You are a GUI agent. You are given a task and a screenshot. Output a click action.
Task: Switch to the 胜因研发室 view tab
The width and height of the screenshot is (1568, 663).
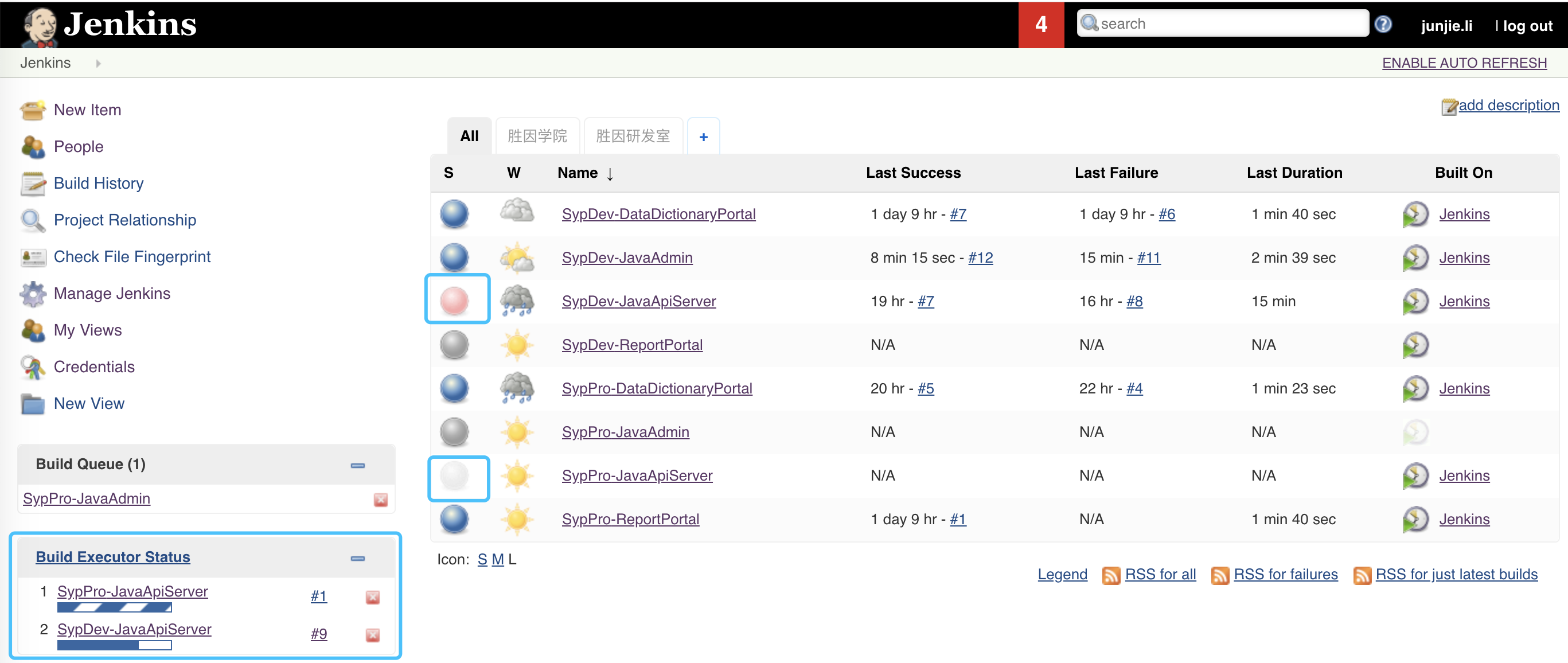633,136
